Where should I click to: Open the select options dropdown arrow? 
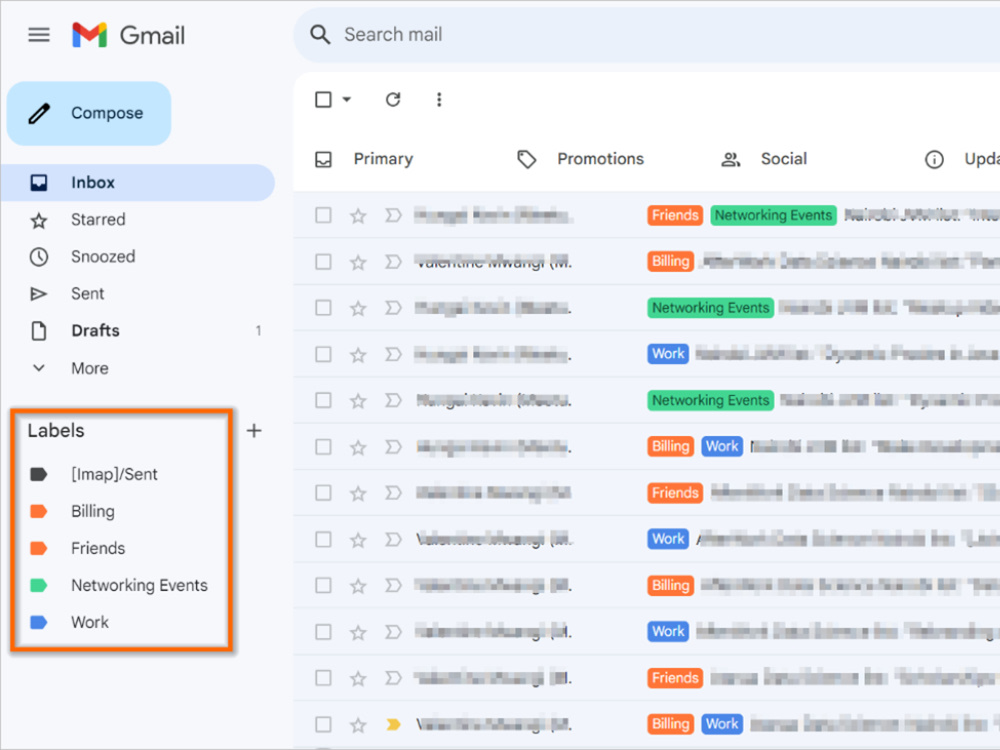point(346,99)
